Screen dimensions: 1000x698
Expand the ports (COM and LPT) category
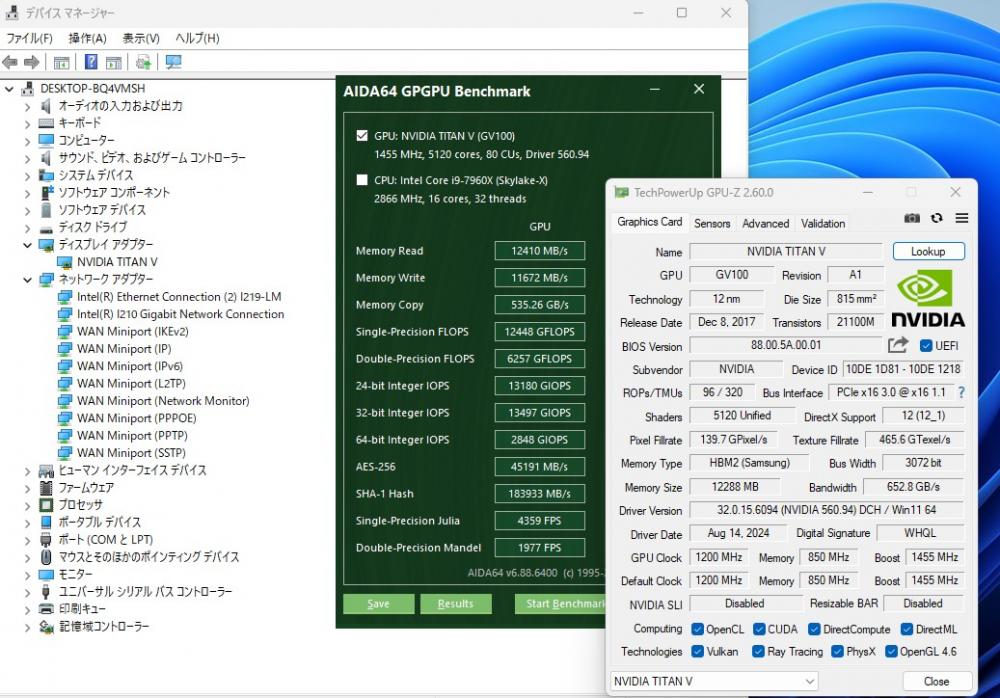pos(27,540)
